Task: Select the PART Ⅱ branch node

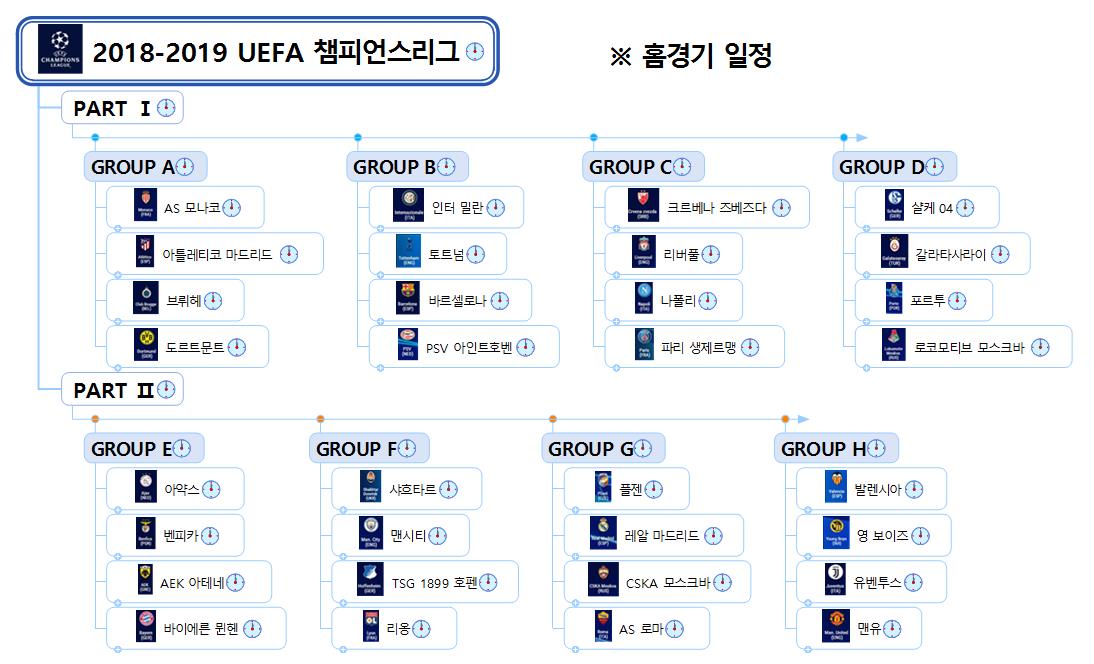Action: 113,390
